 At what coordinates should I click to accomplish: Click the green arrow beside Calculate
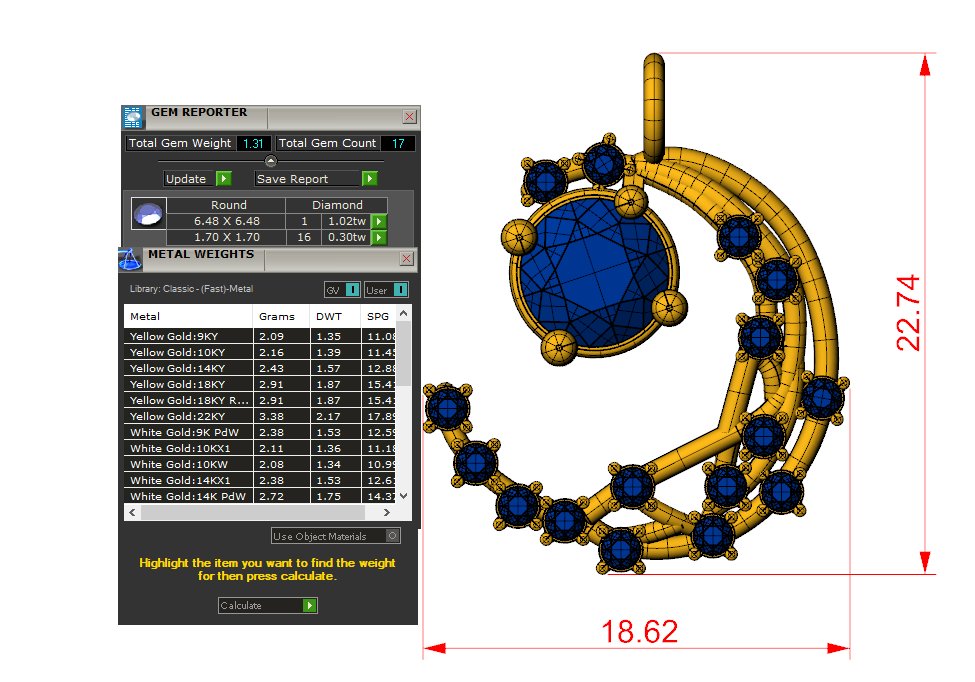pos(310,606)
